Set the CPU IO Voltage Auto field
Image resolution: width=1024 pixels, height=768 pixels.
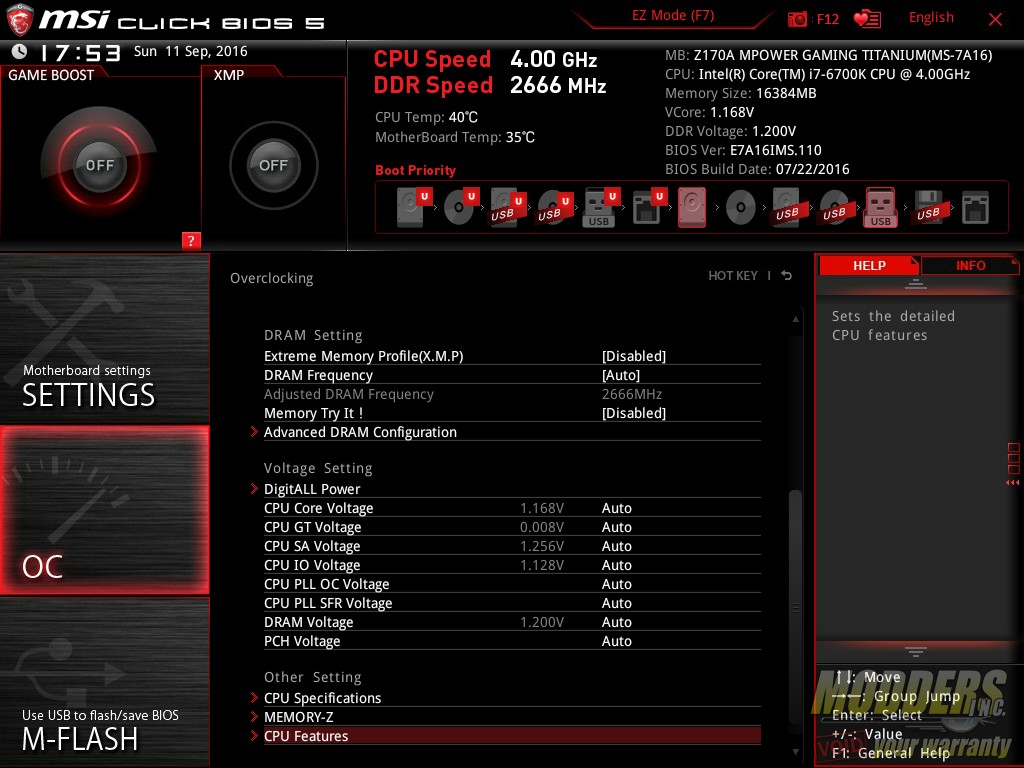coord(616,565)
